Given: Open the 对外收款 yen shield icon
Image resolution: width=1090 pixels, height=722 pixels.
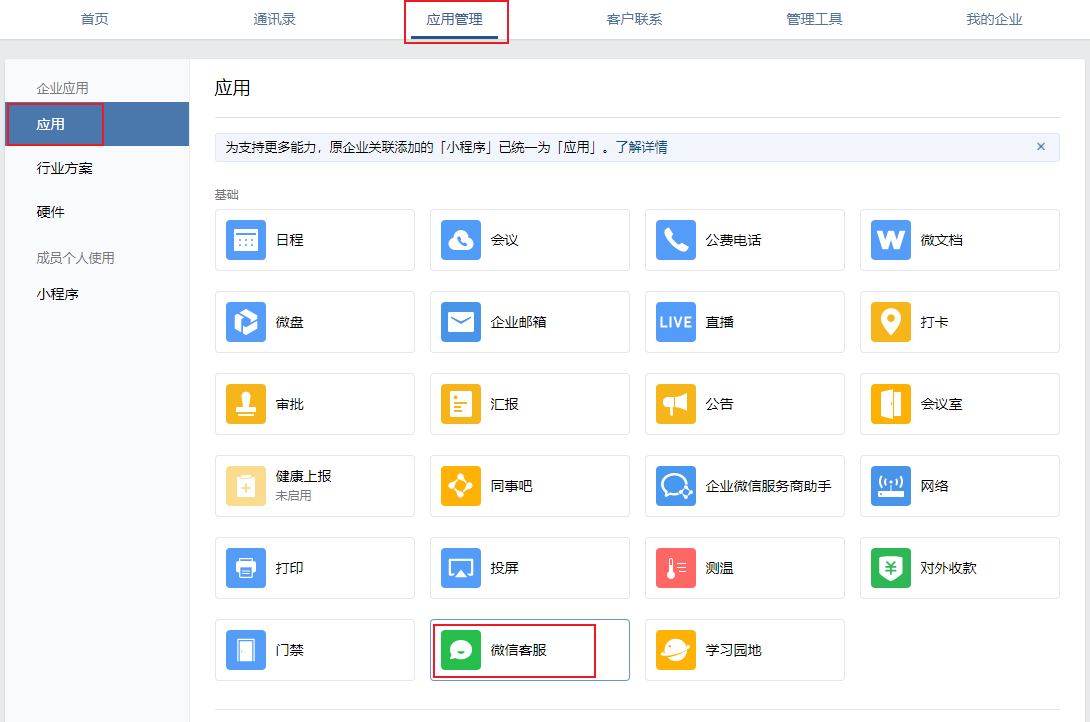Looking at the screenshot, I should point(890,568).
